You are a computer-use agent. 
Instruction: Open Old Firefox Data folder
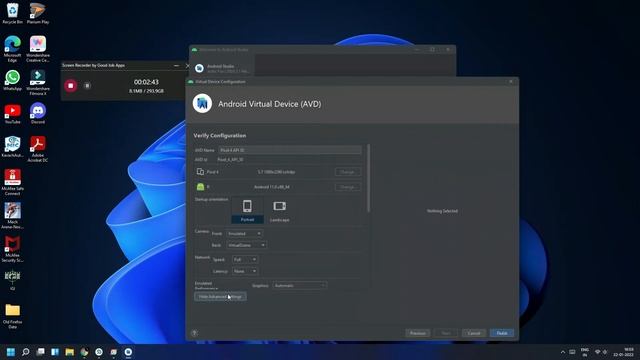tap(13, 316)
